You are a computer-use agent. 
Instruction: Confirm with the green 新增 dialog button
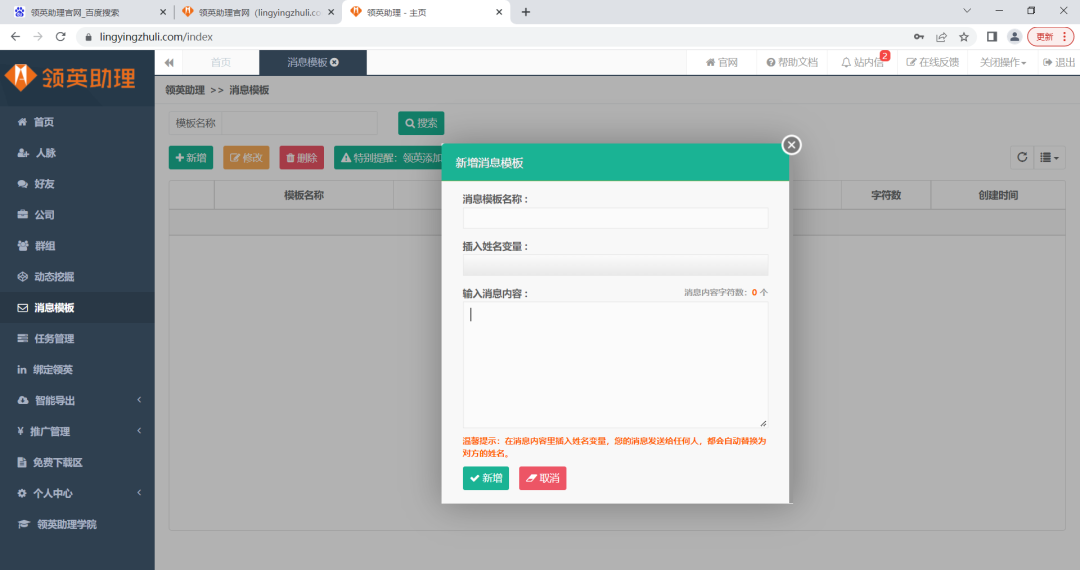(486, 478)
